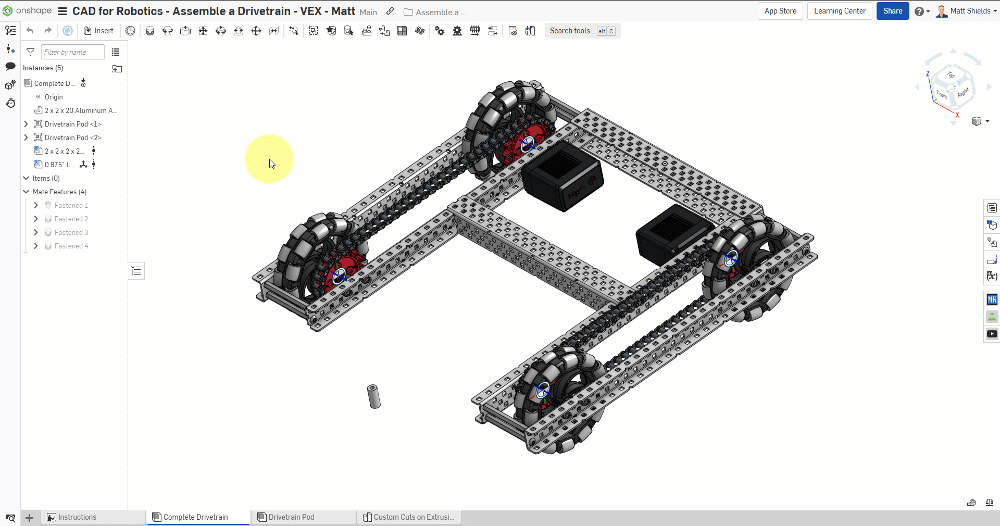Type in the Filter by name box
The width and height of the screenshot is (1000, 526).
tap(72, 52)
